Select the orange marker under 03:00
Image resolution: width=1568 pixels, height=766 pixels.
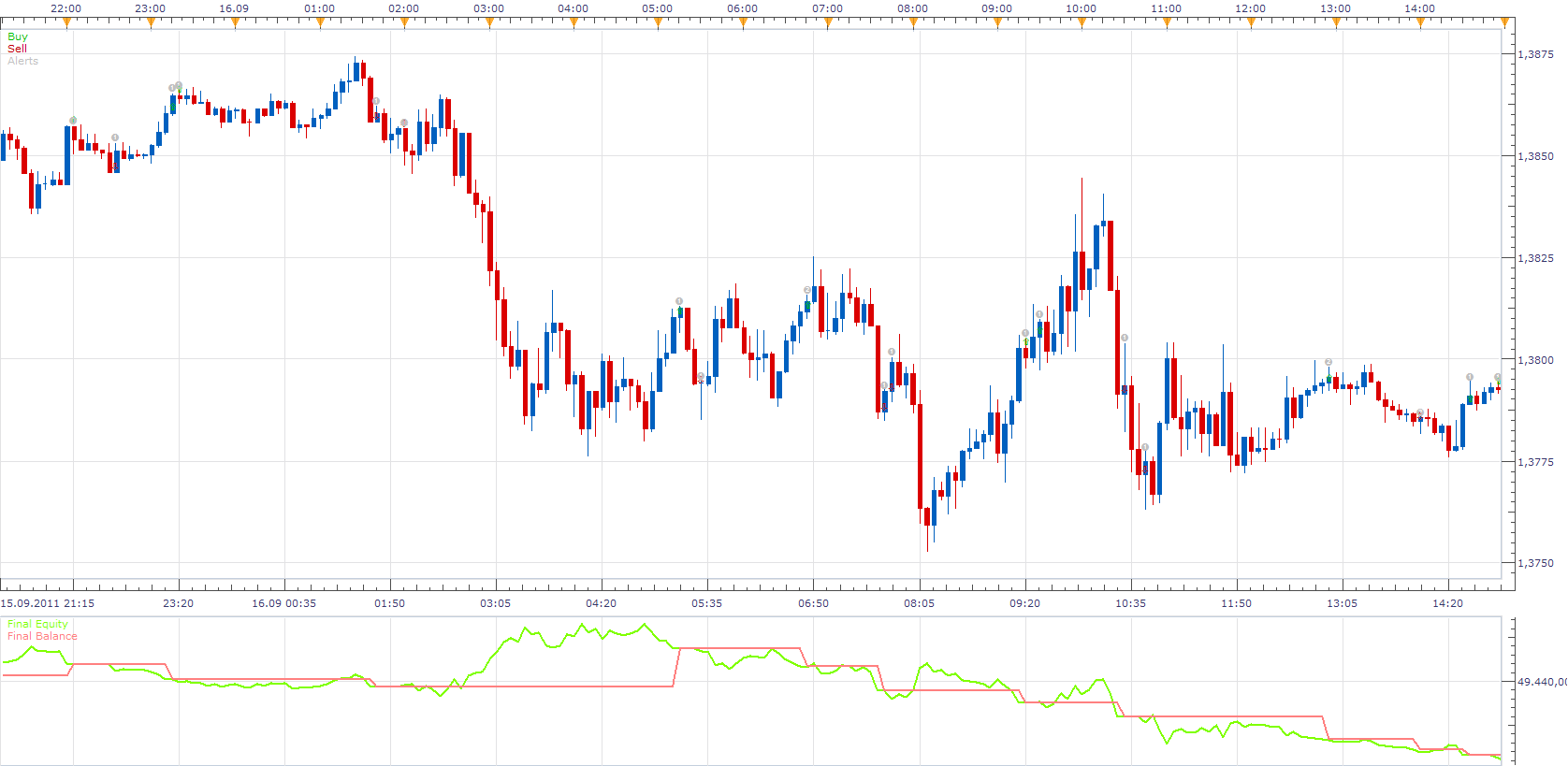pos(489,22)
